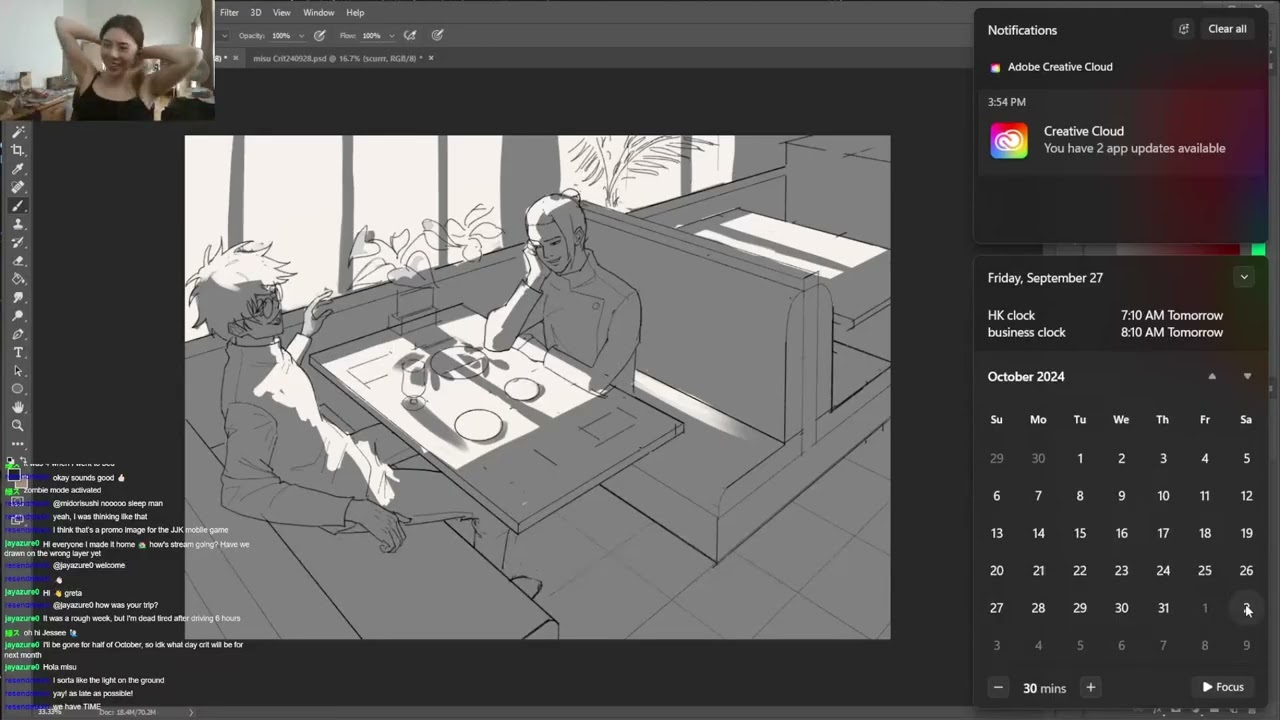The height and width of the screenshot is (720, 1280).
Task: Select October 15 in the calendar
Action: point(1080,533)
